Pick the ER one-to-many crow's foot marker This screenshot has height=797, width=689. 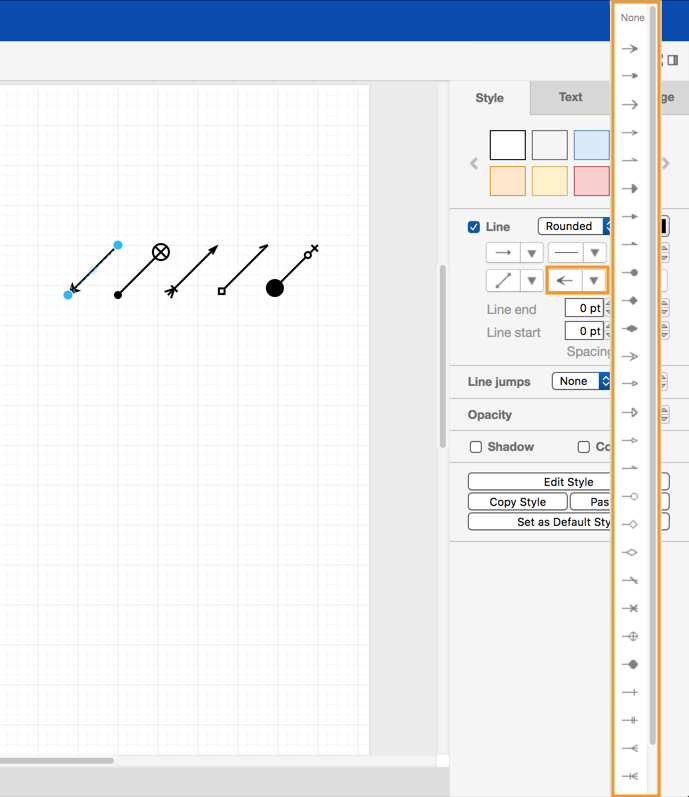(x=631, y=776)
